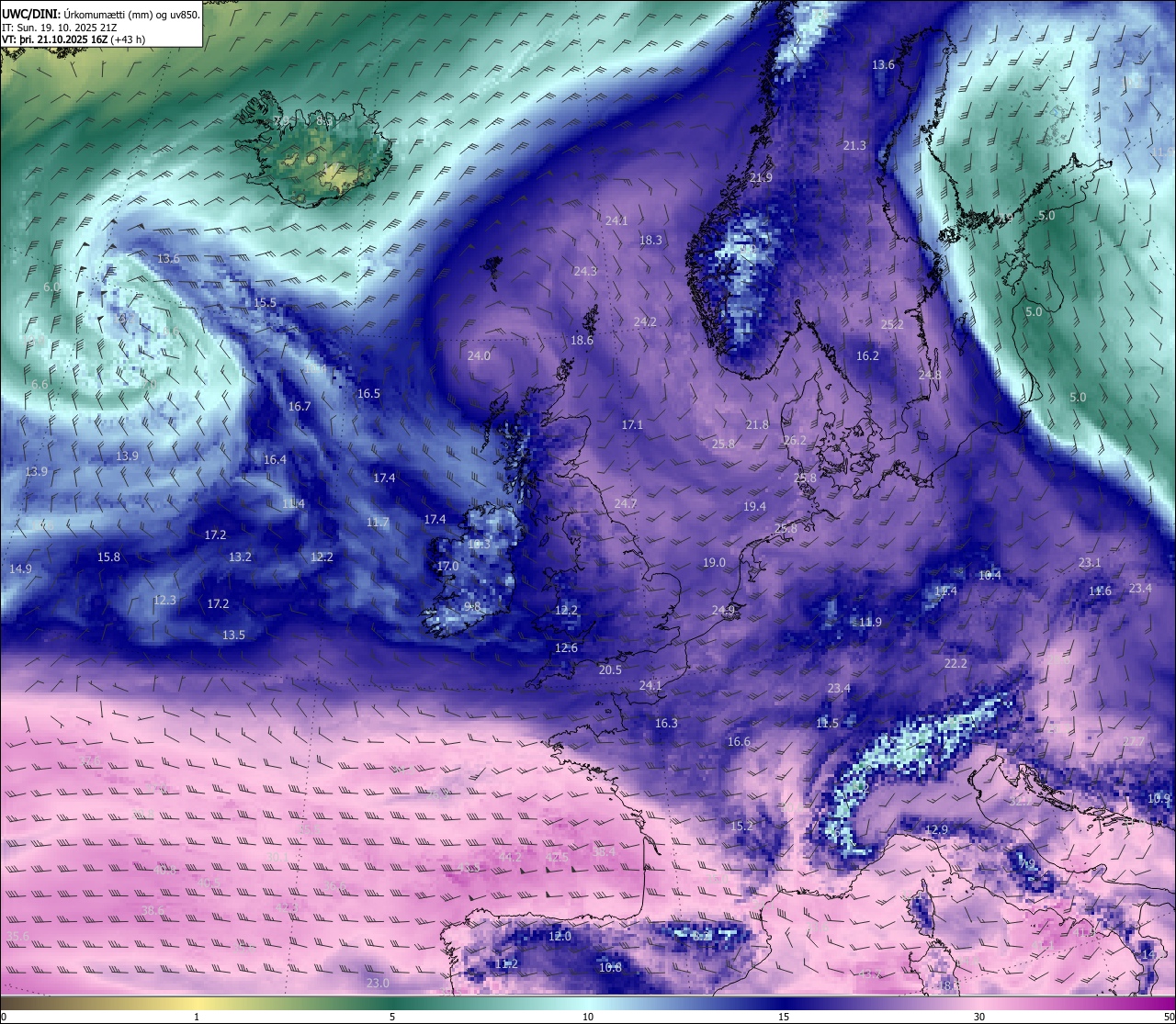Click the 16.3 value over northern France

click(666, 723)
